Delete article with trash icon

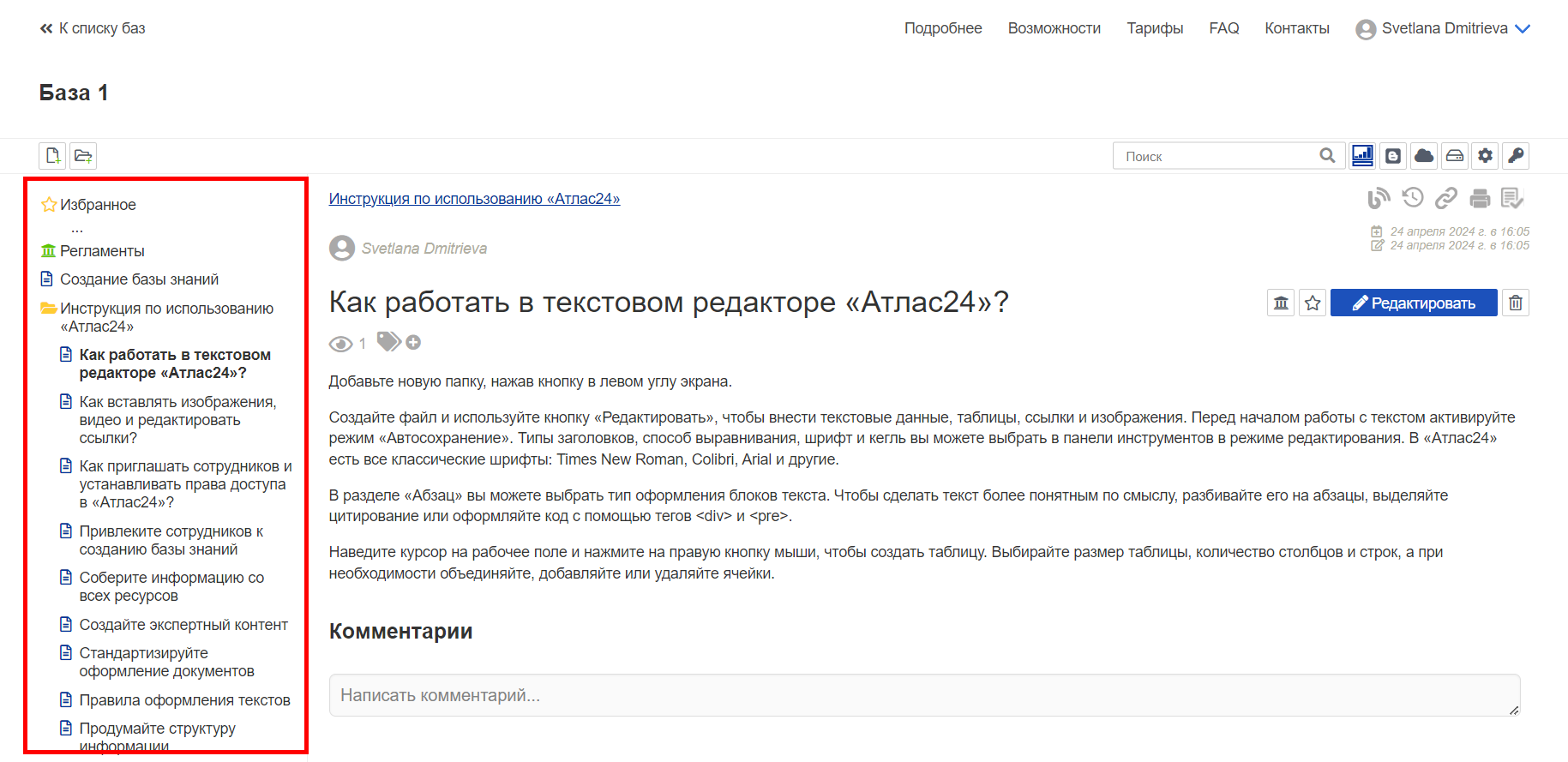(x=1516, y=303)
